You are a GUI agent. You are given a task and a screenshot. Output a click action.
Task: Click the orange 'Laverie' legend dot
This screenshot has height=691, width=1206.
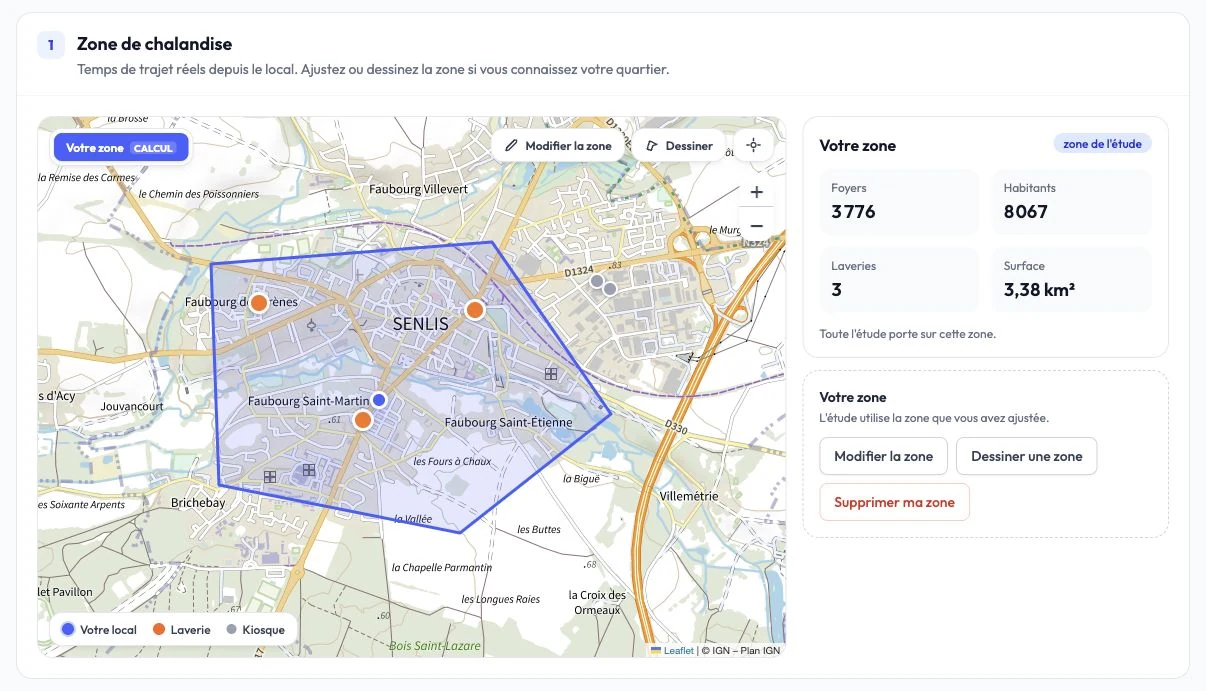(158, 630)
